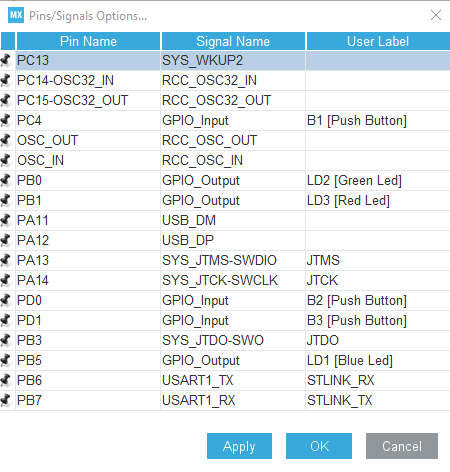
Task: Select the PB0 pin name cell
Action: [x=88, y=180]
